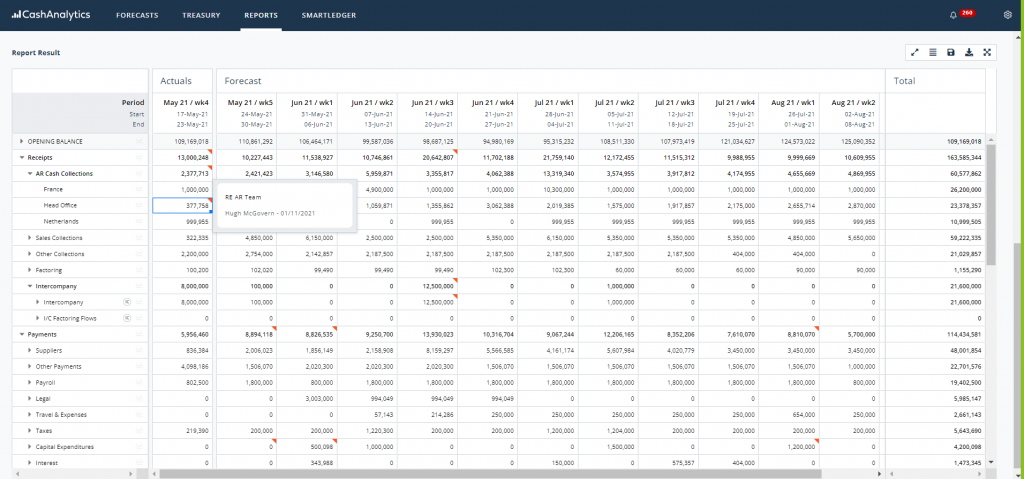Open the settings gear
The width and height of the screenshot is (1024, 479).
[1007, 15]
